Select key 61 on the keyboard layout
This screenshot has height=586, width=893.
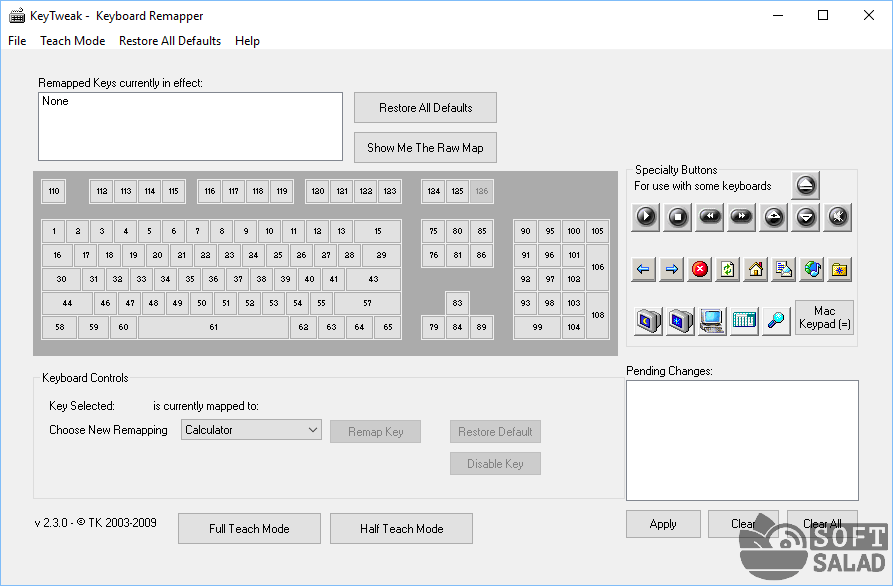(213, 327)
